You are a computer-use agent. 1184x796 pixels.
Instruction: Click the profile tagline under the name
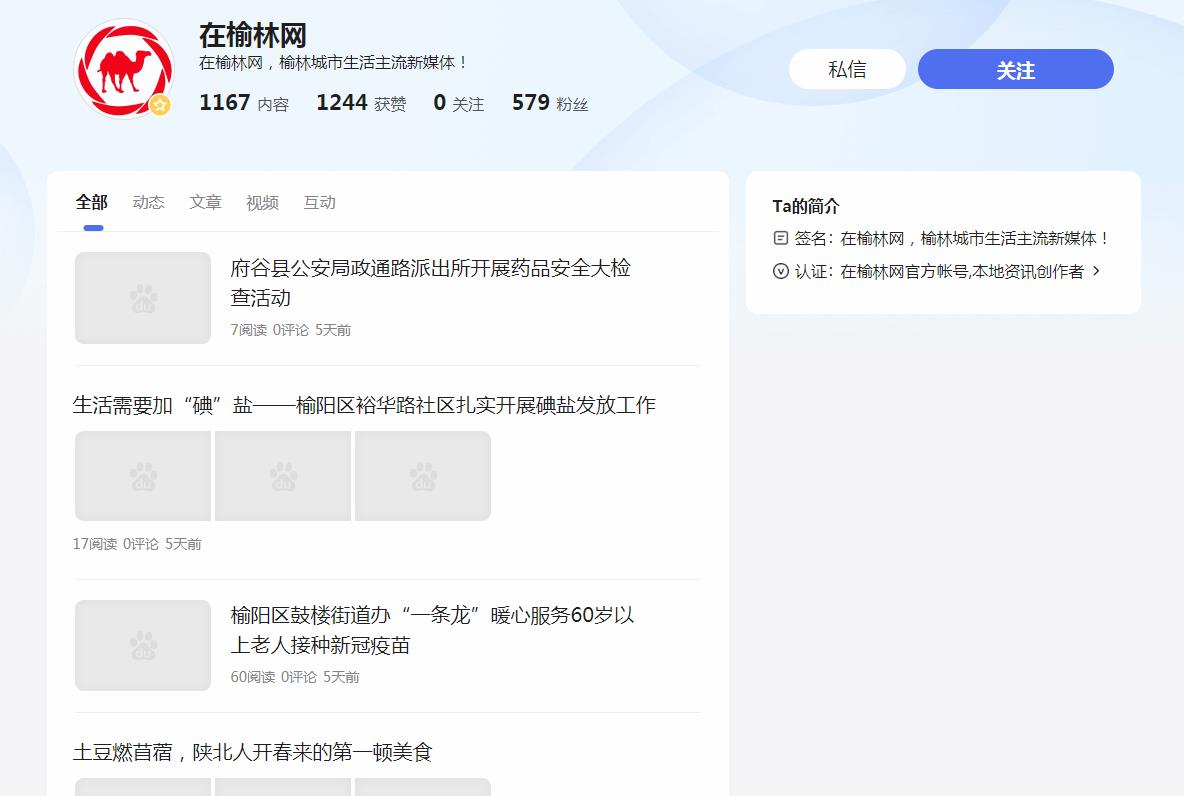(333, 63)
